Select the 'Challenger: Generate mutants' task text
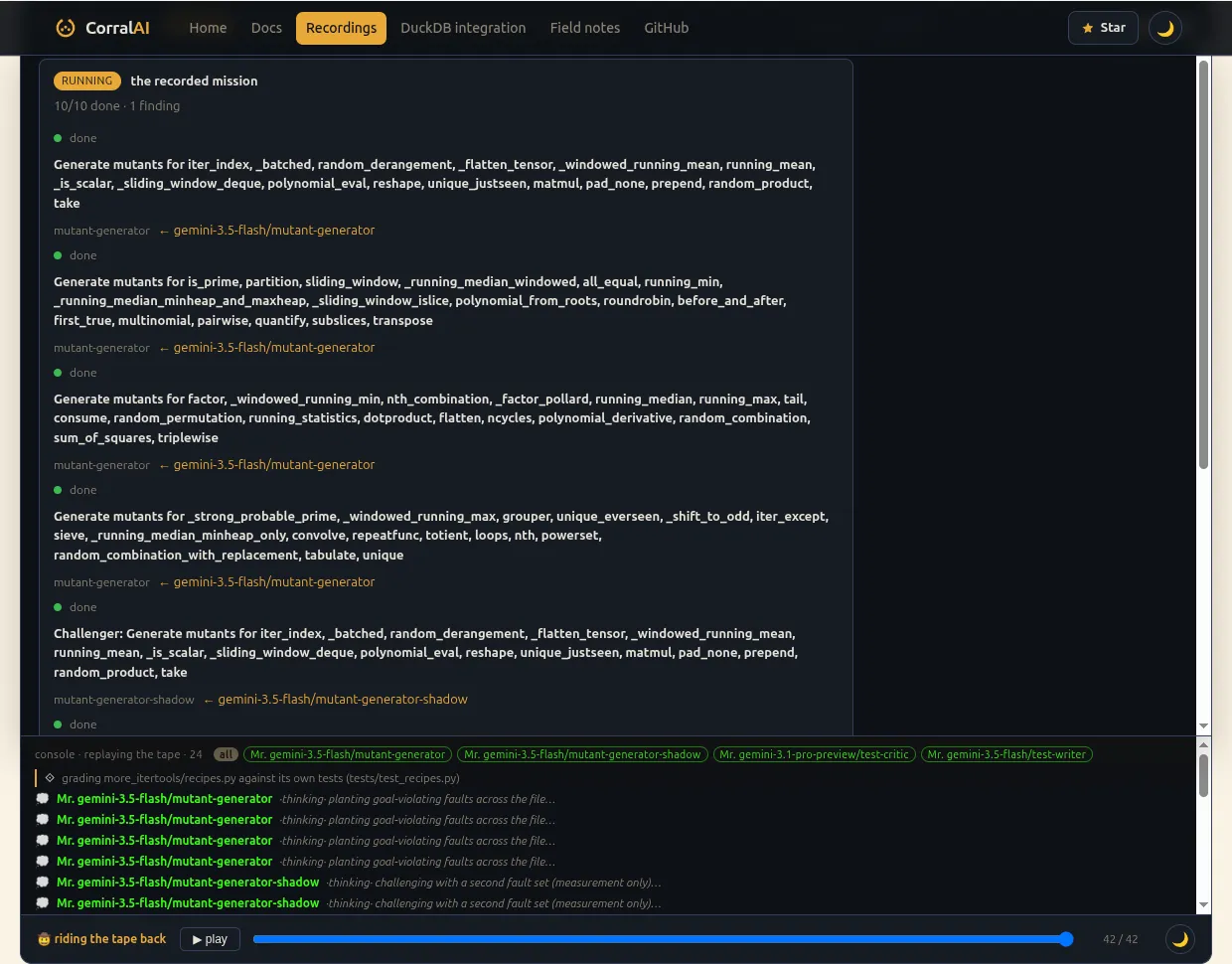The width and height of the screenshot is (1232, 964). 425,653
